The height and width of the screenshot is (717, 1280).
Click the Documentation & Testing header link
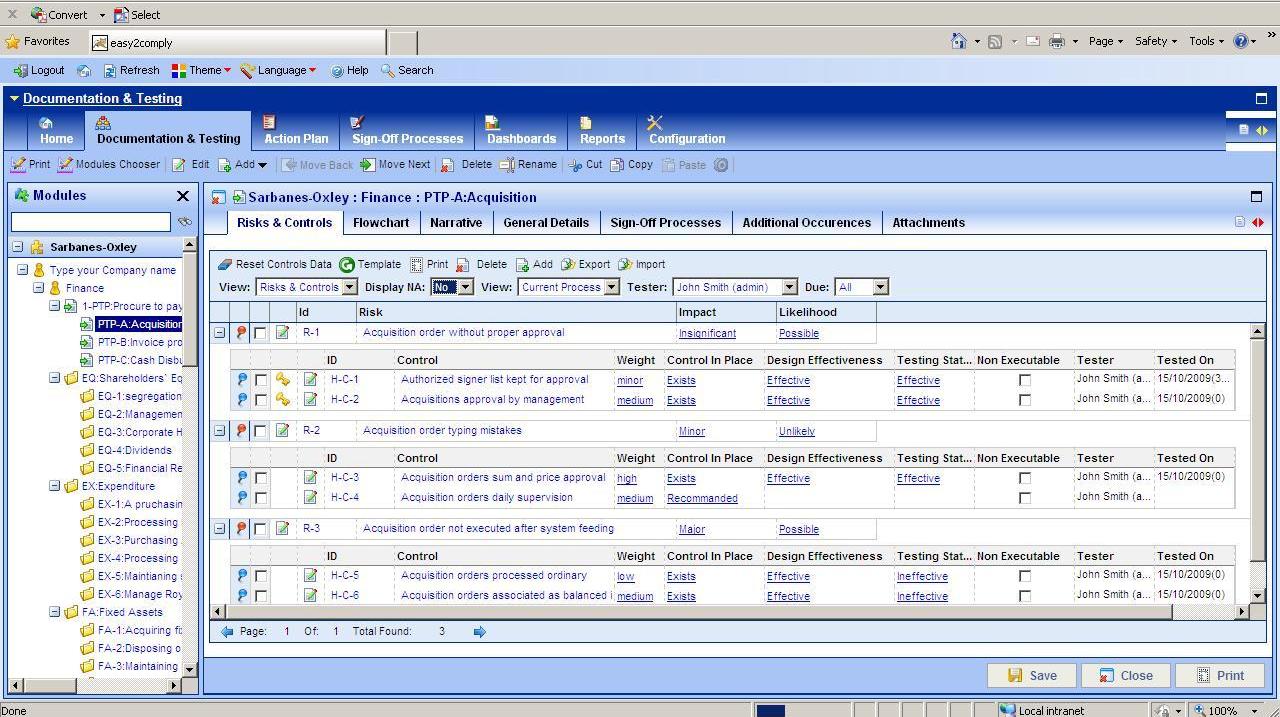[x=102, y=99]
